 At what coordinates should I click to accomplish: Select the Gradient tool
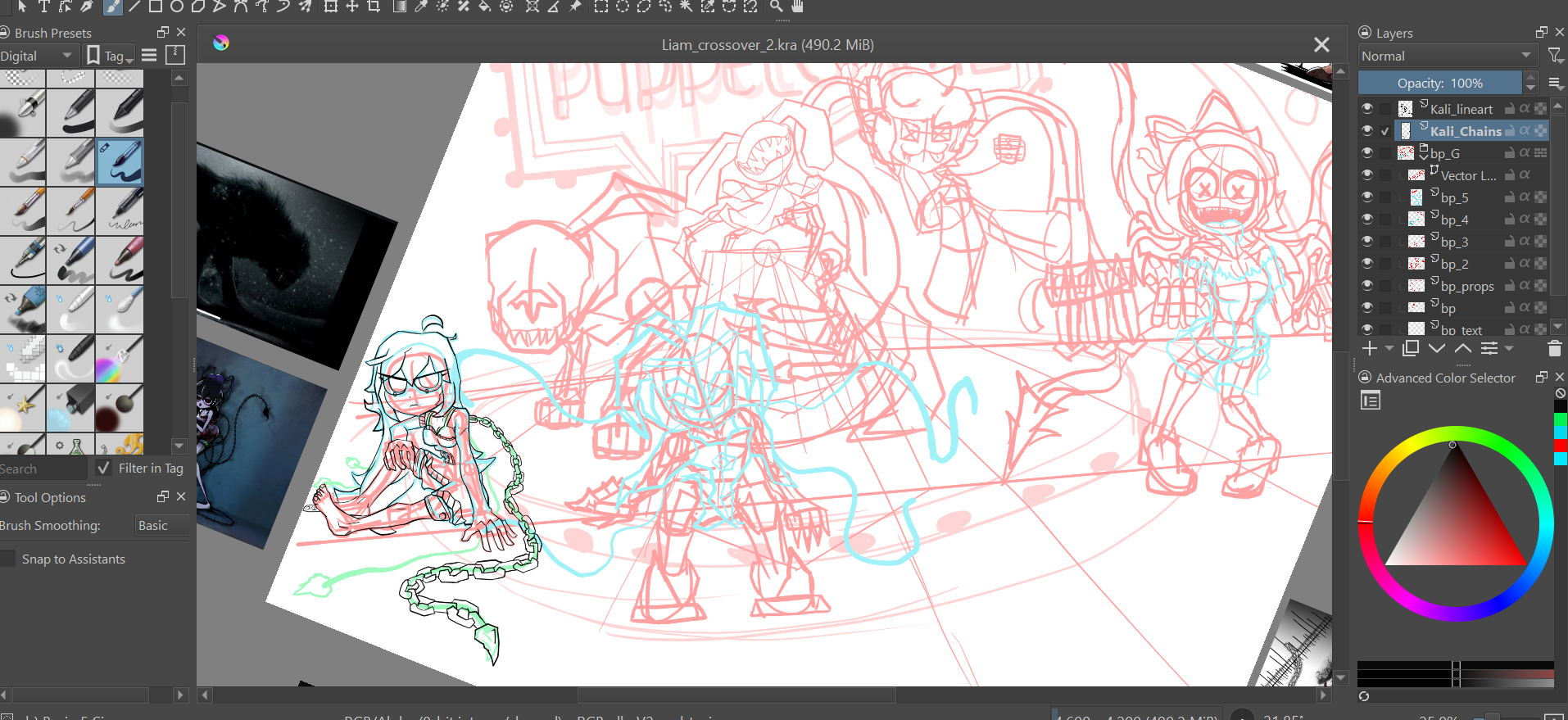point(400,7)
